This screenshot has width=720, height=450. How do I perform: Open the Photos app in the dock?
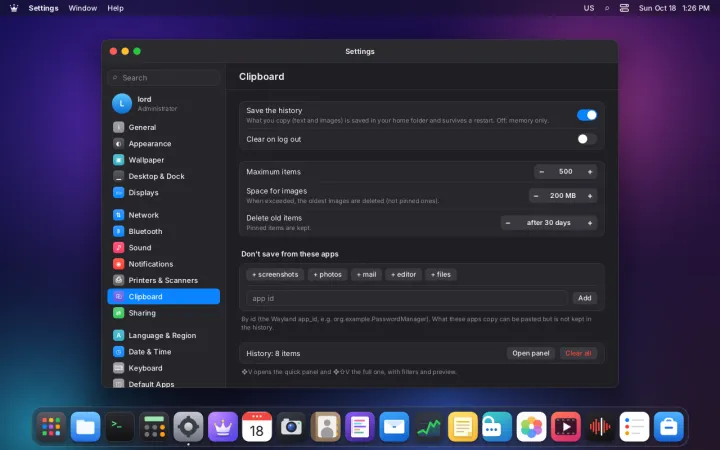(531, 427)
